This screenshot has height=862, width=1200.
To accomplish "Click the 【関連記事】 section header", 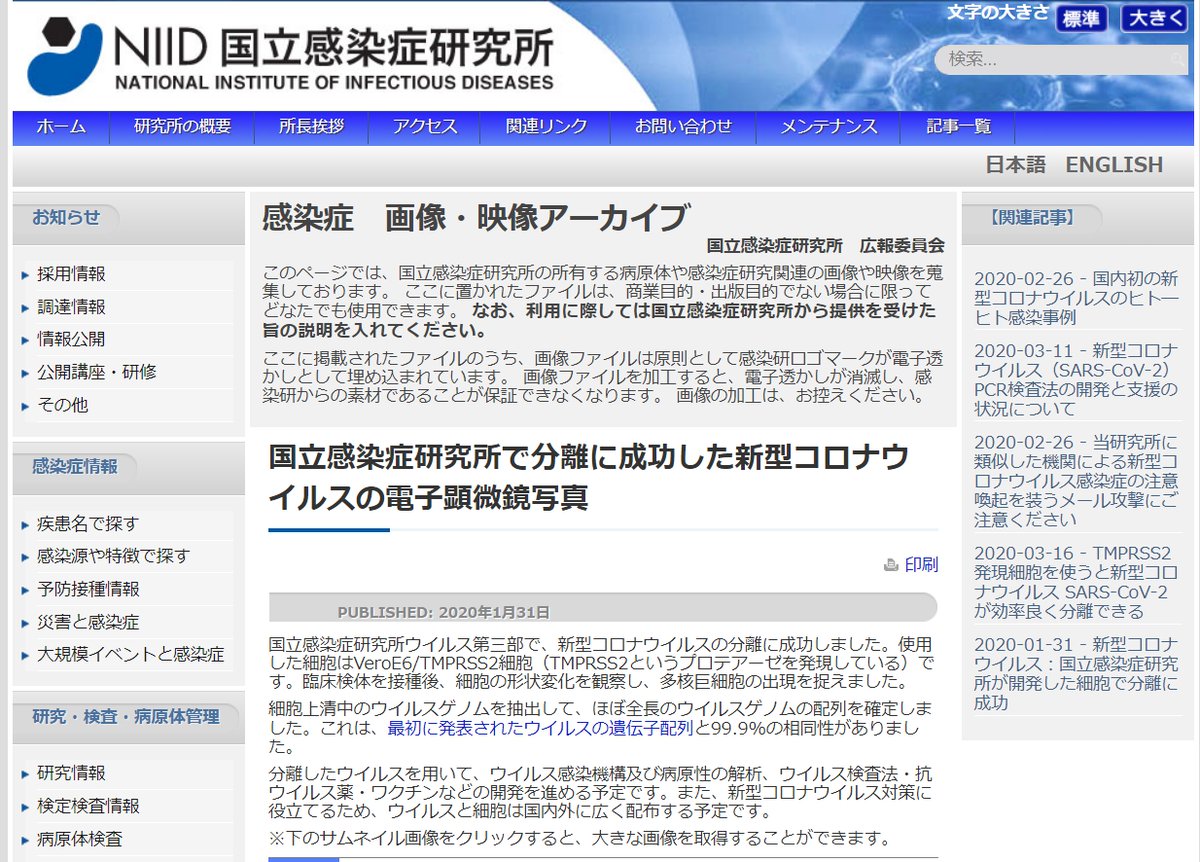I will (x=1032, y=217).
